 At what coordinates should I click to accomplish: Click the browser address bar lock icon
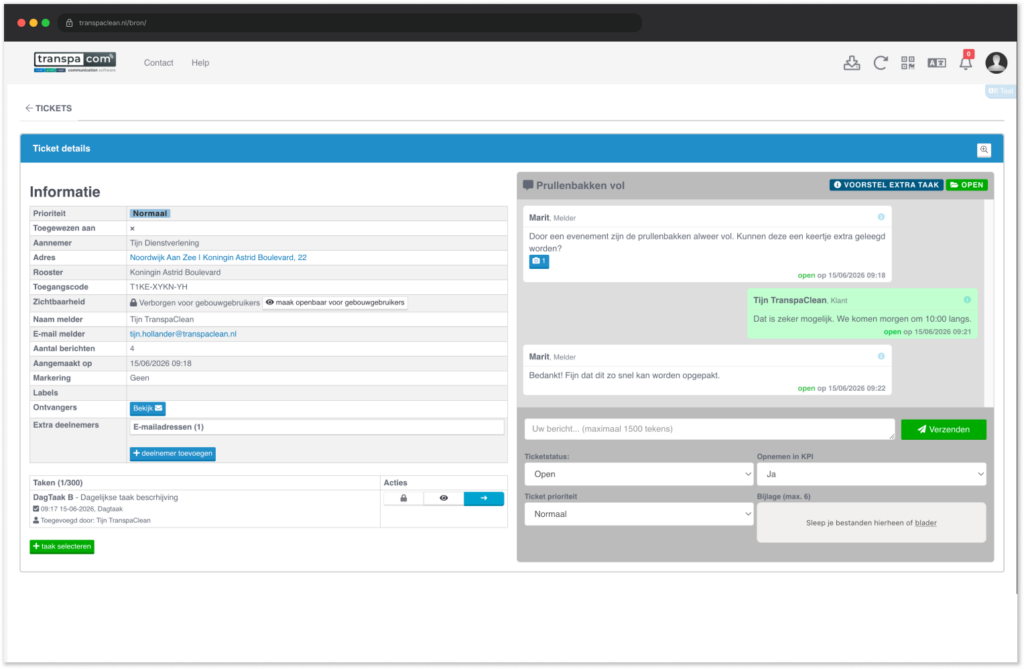pos(69,23)
